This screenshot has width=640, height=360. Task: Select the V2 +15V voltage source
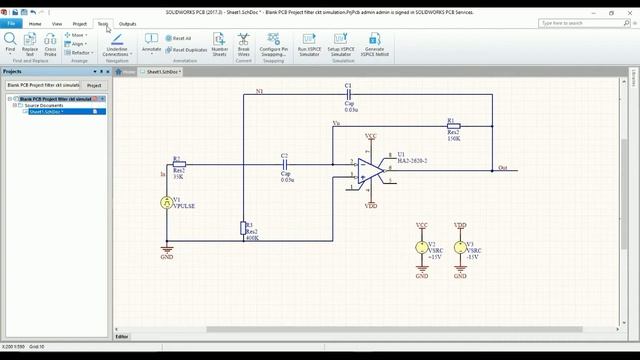pyautogui.click(x=422, y=247)
